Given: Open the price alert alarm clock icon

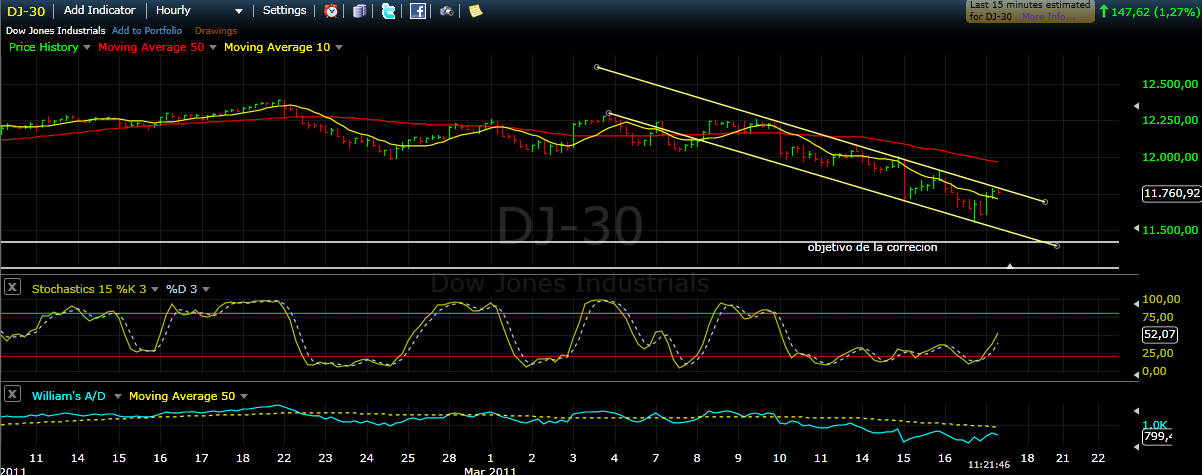Looking at the screenshot, I should (x=331, y=11).
